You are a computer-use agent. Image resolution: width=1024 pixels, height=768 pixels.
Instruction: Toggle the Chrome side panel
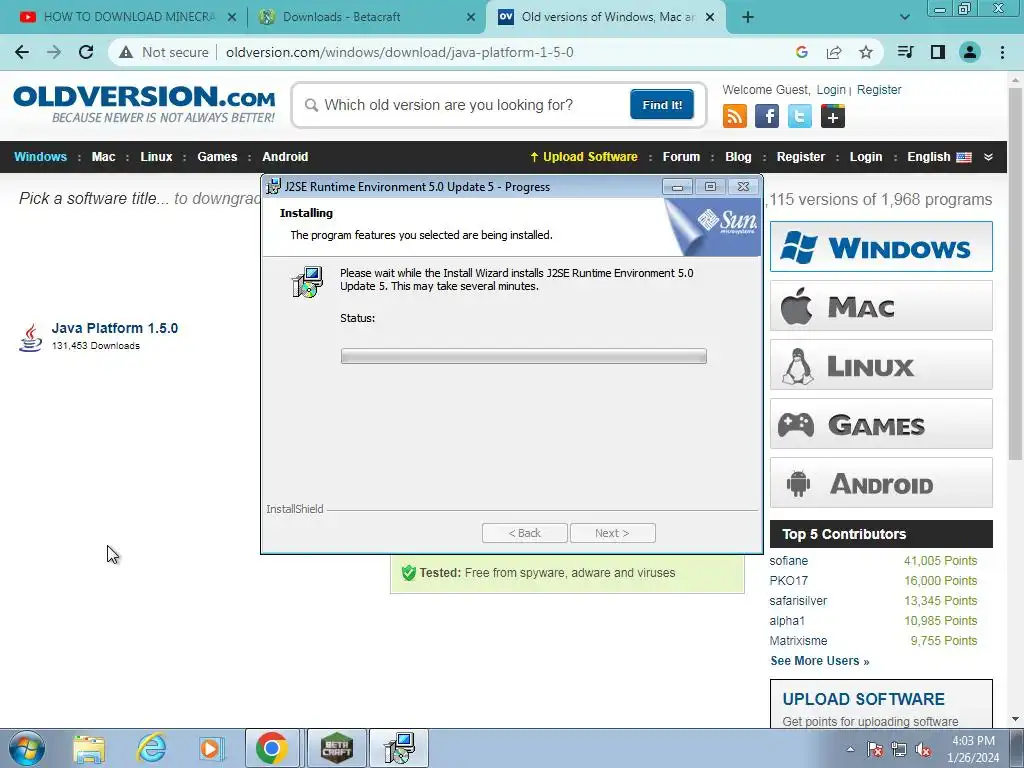click(938, 52)
